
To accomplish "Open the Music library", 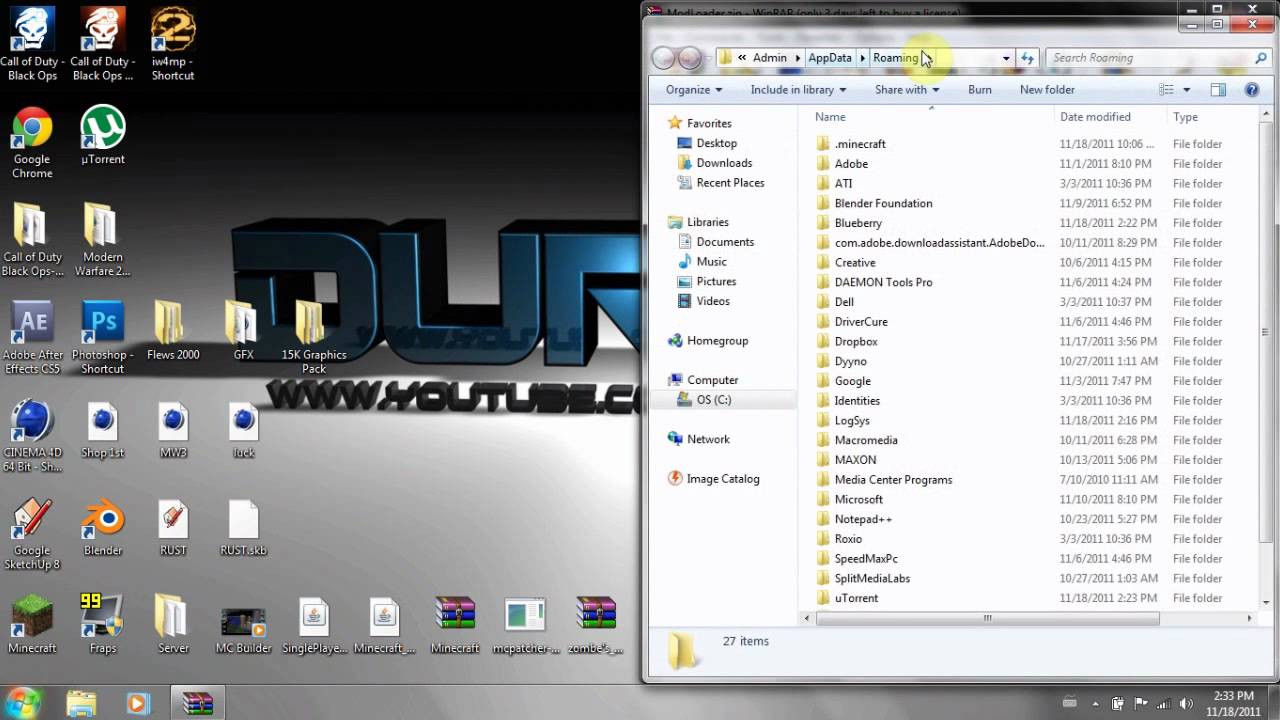I will (711, 262).
